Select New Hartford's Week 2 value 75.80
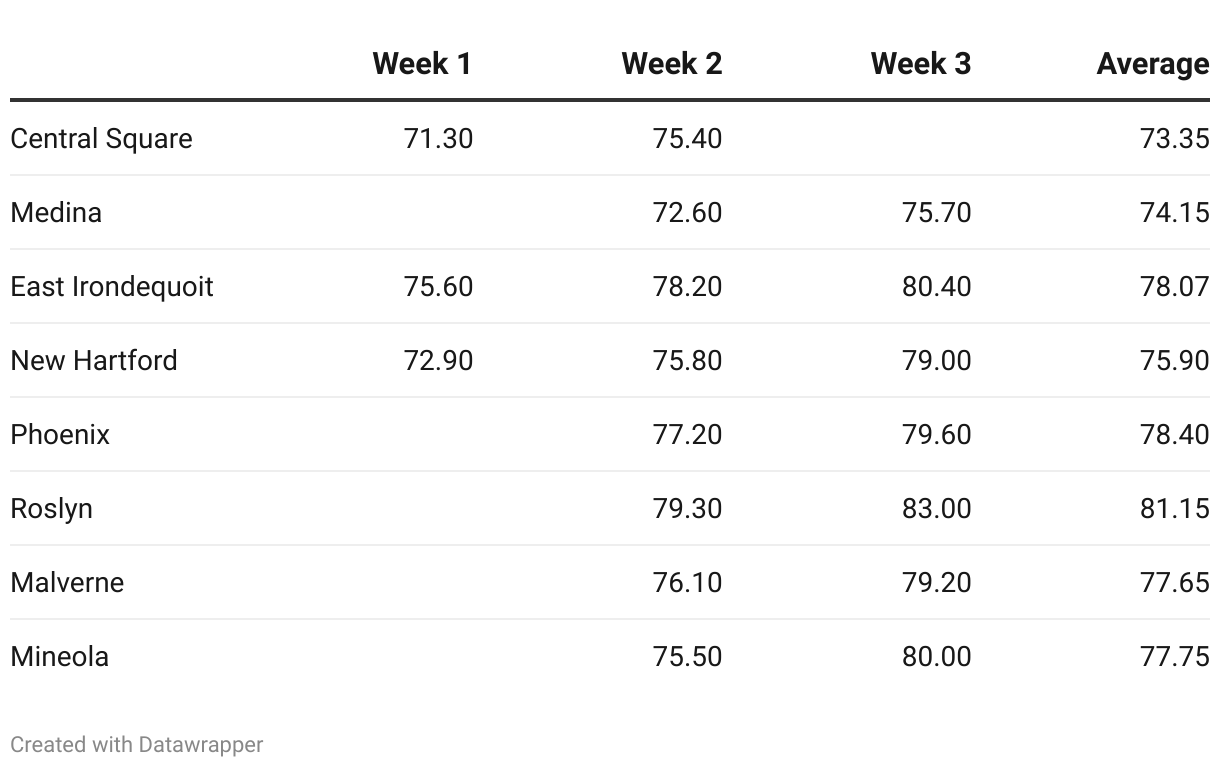1220x768 pixels. (x=687, y=360)
